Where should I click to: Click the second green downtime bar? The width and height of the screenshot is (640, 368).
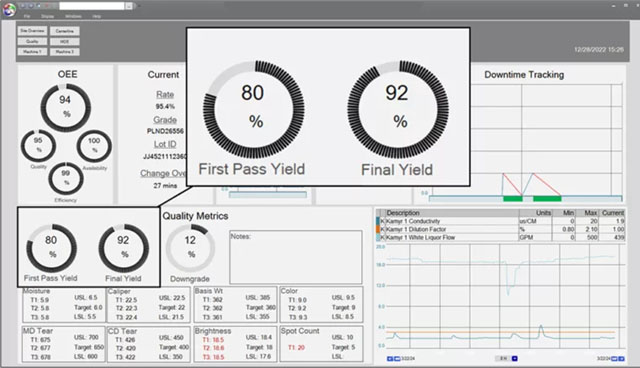coord(547,199)
